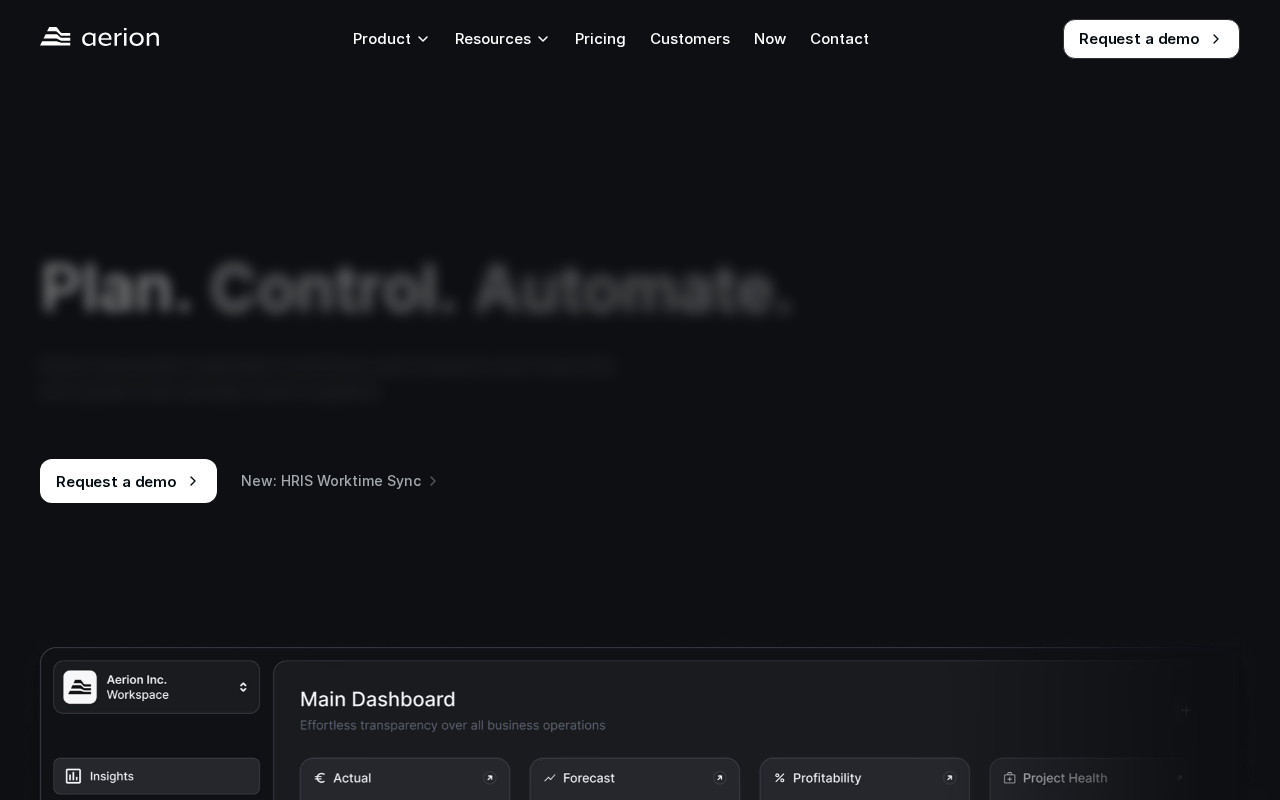Click the plus icon beside Main Dashboard

1186,710
